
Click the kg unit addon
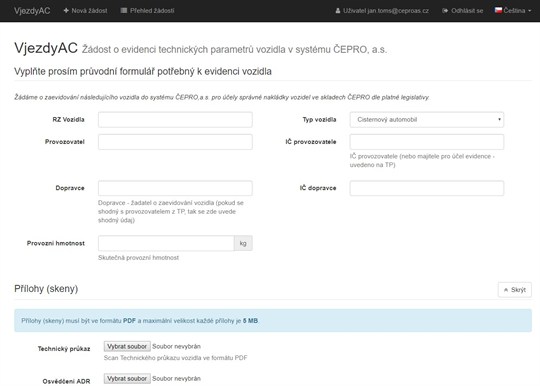[x=243, y=243]
